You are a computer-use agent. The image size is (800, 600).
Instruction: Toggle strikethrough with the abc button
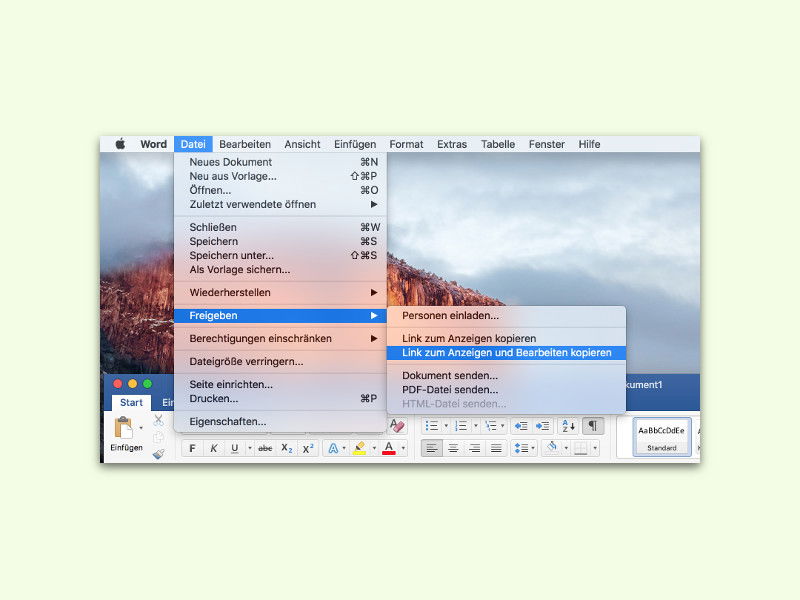(265, 448)
